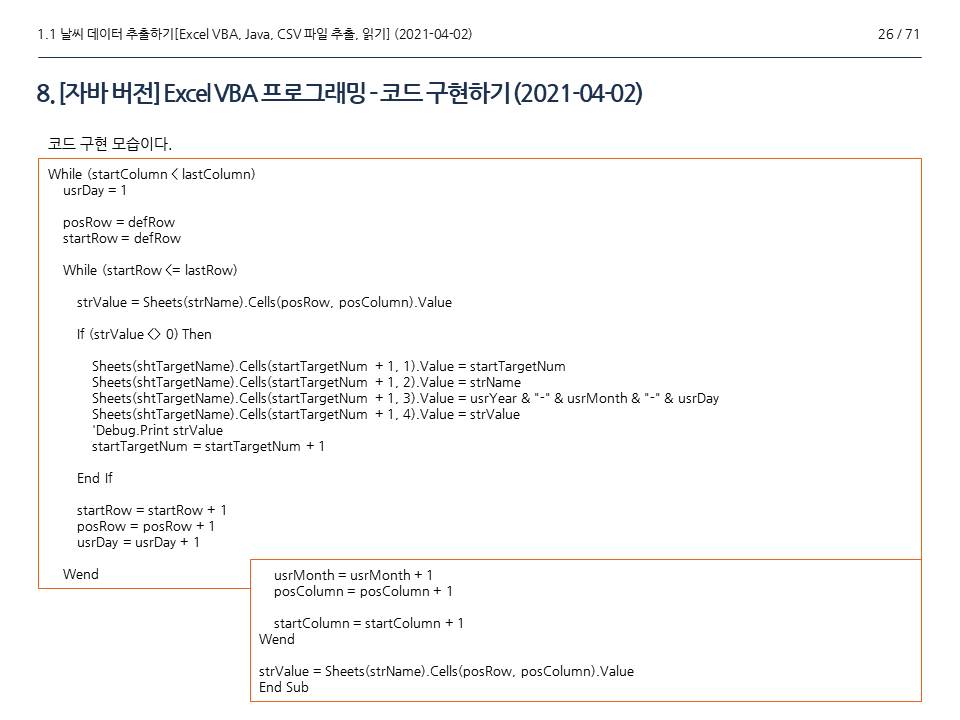Click 'Wend' directly under 'usrDay = usrDay + 1'
Screen dimensions: 960x720
(81, 574)
